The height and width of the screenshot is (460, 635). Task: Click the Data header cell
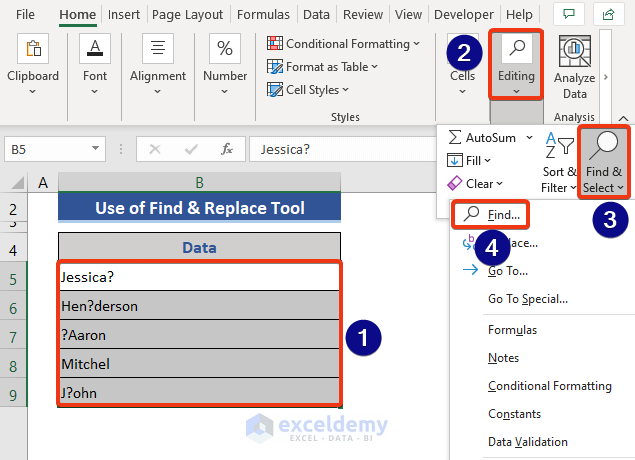[199, 247]
